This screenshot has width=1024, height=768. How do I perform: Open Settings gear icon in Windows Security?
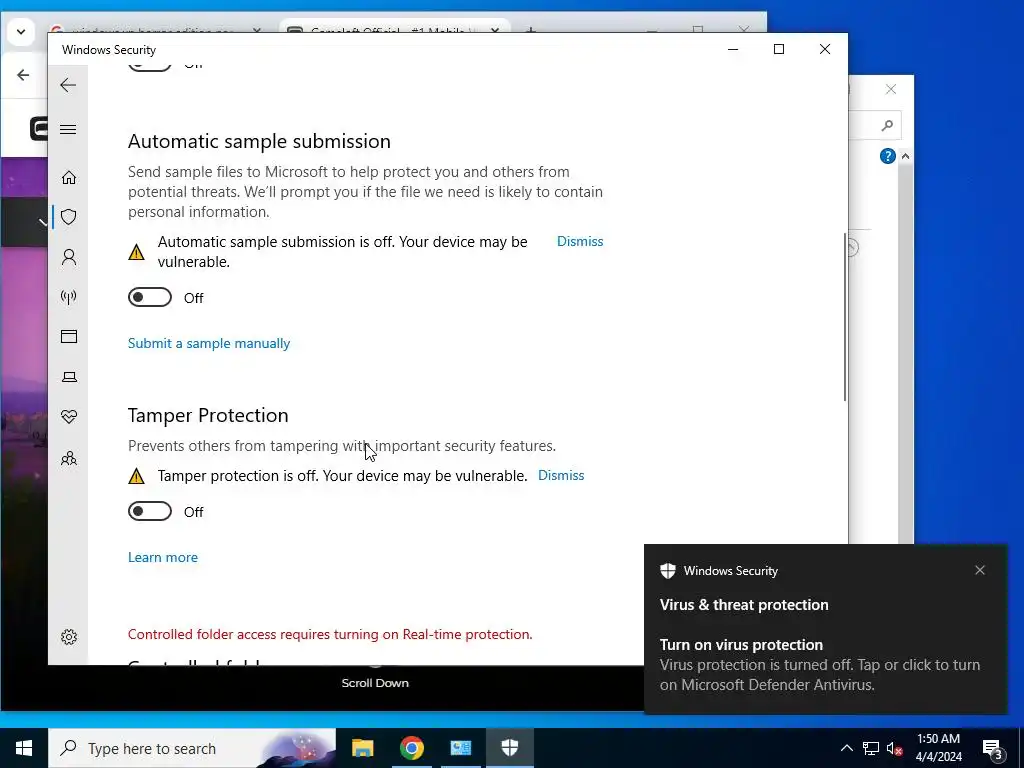pyautogui.click(x=69, y=637)
